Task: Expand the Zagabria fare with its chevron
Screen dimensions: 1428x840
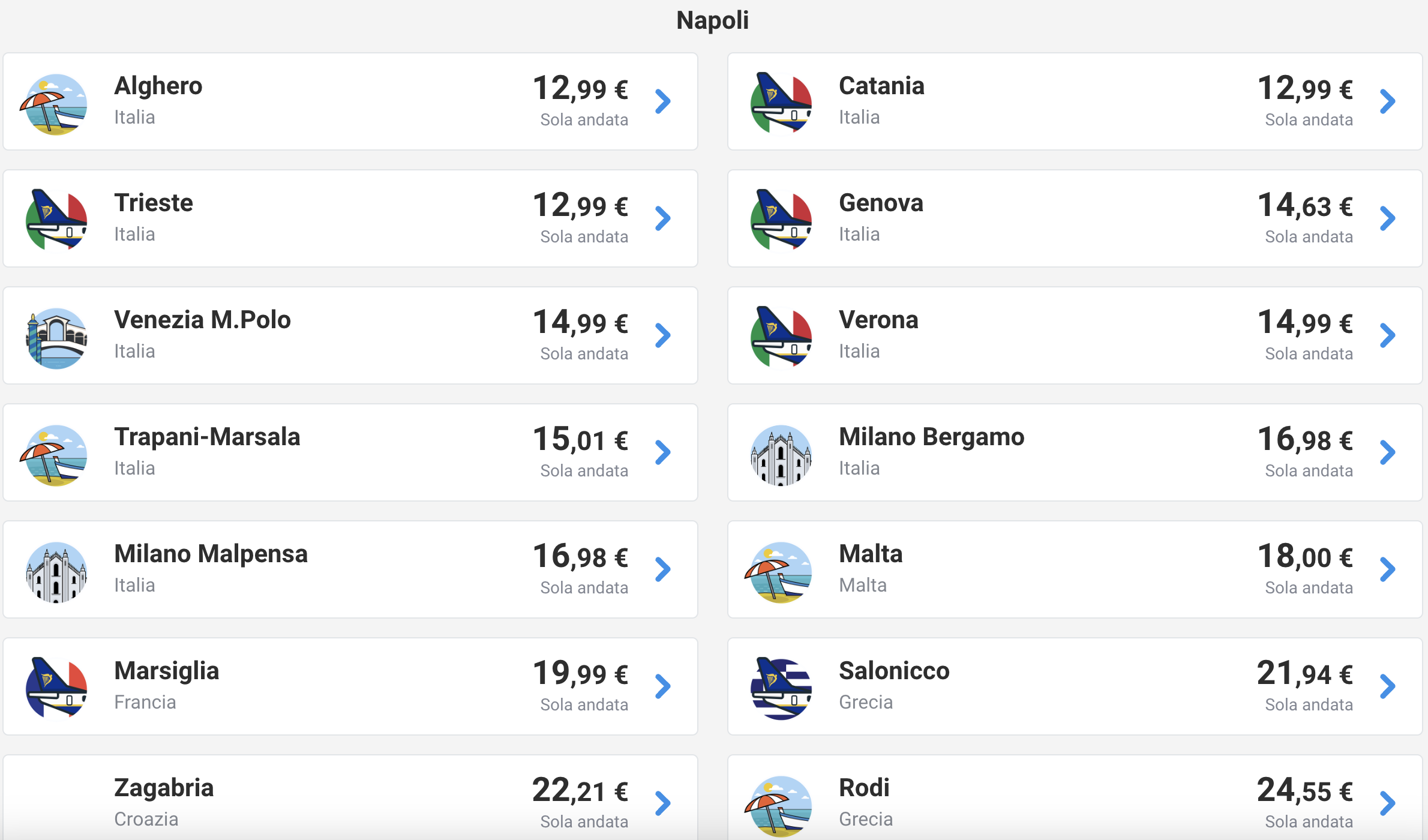Action: [x=663, y=803]
